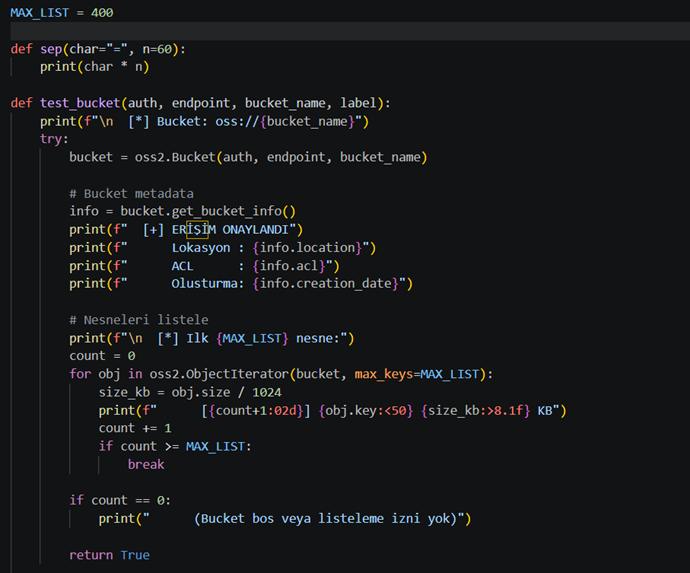Image resolution: width=690 pixels, height=573 pixels.
Task: Click '{info.location}' expression
Action: pyautogui.click(x=307, y=248)
